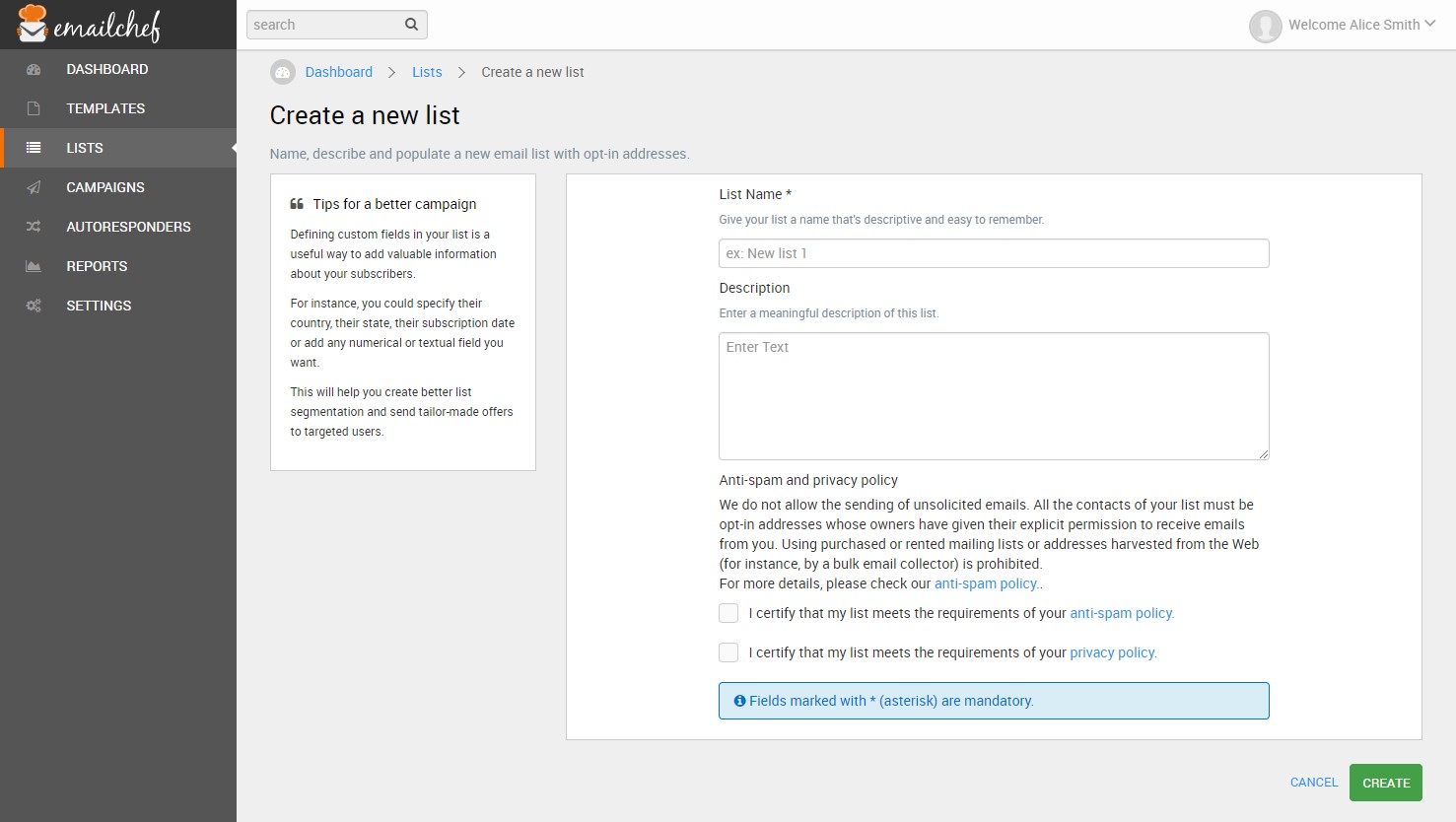This screenshot has width=1456, height=822.
Task: Click the 'Create a new list' breadcrumb text
Action: pyautogui.click(x=532, y=72)
